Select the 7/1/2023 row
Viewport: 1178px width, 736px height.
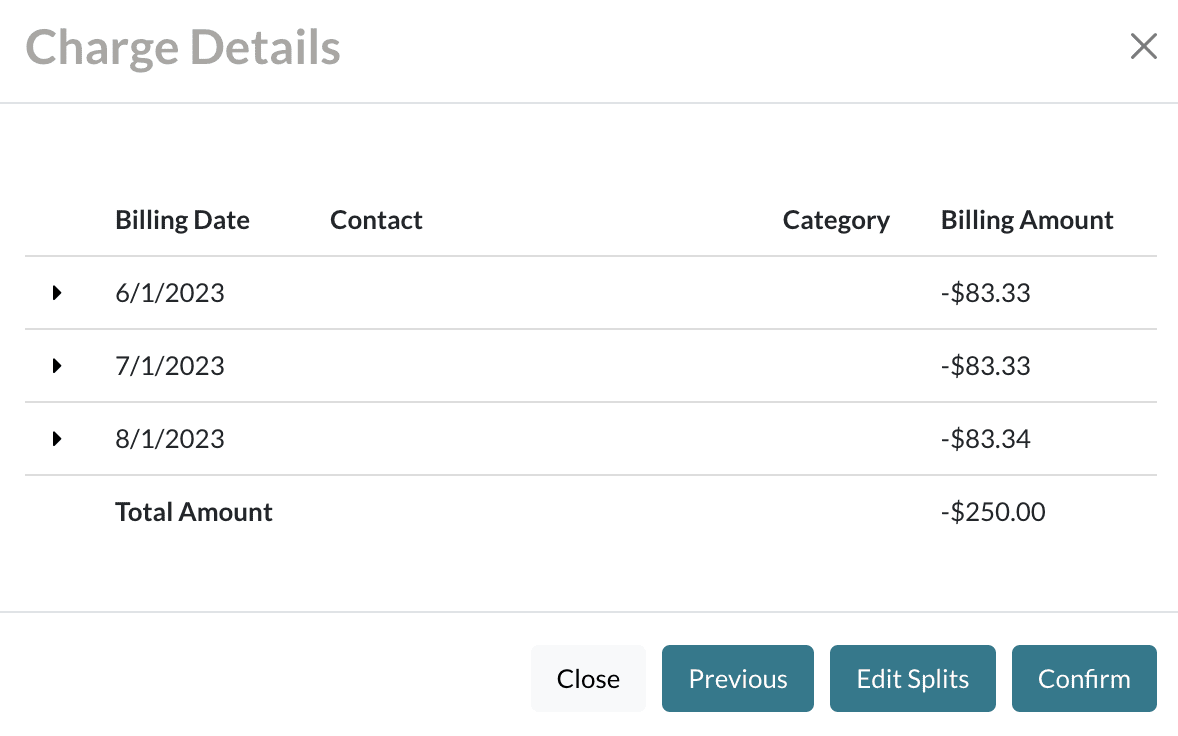pyautogui.click(x=170, y=366)
